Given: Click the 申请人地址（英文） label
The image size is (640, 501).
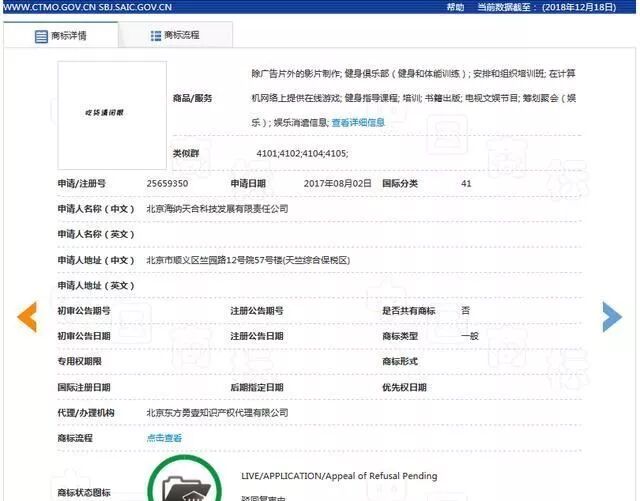Looking at the screenshot, I should point(96,285).
